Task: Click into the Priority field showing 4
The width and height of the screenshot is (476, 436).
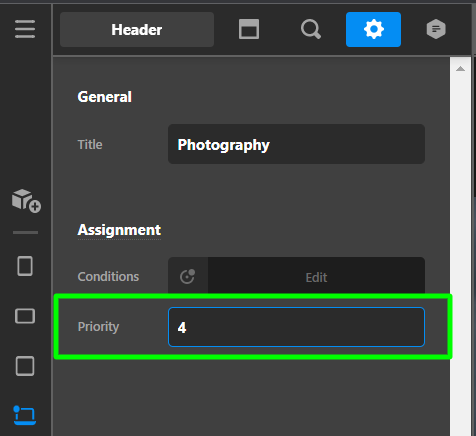Action: pyautogui.click(x=296, y=327)
